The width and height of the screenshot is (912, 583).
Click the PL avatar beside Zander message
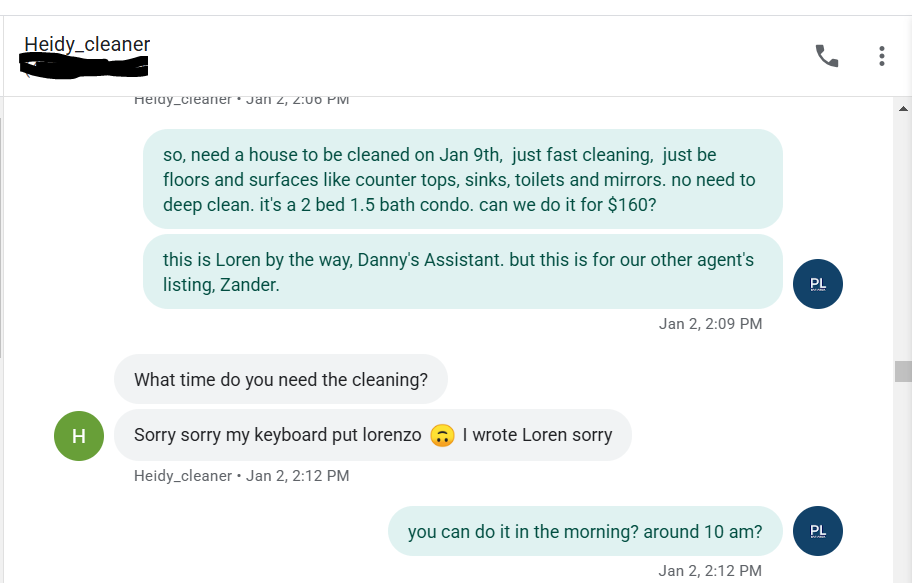817,284
